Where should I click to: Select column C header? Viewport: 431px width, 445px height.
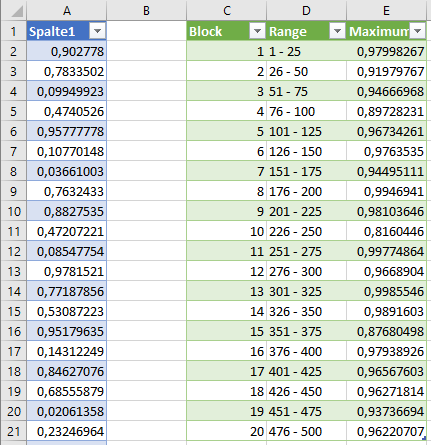pyautogui.click(x=227, y=10)
